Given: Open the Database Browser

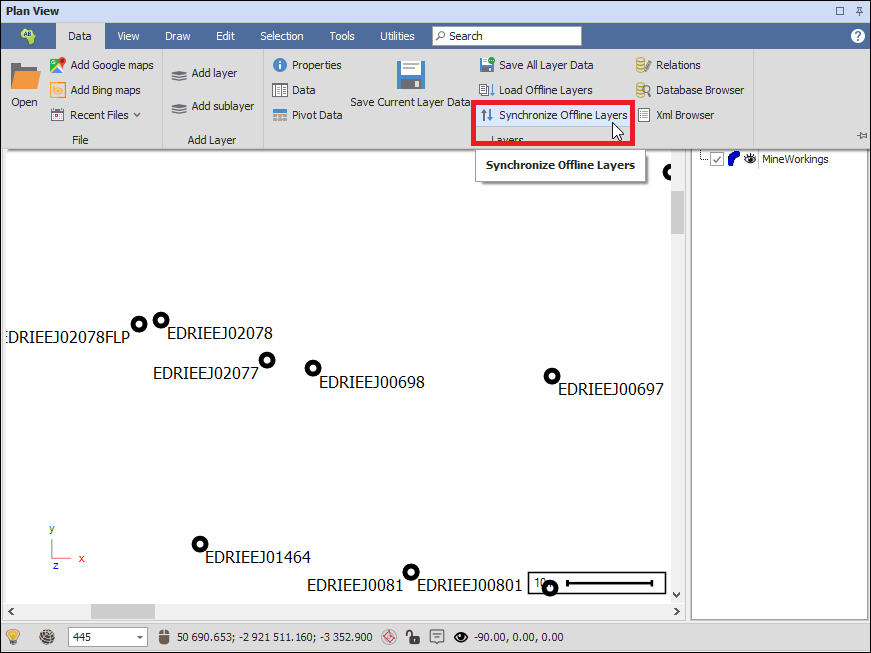Looking at the screenshot, I should tap(690, 90).
